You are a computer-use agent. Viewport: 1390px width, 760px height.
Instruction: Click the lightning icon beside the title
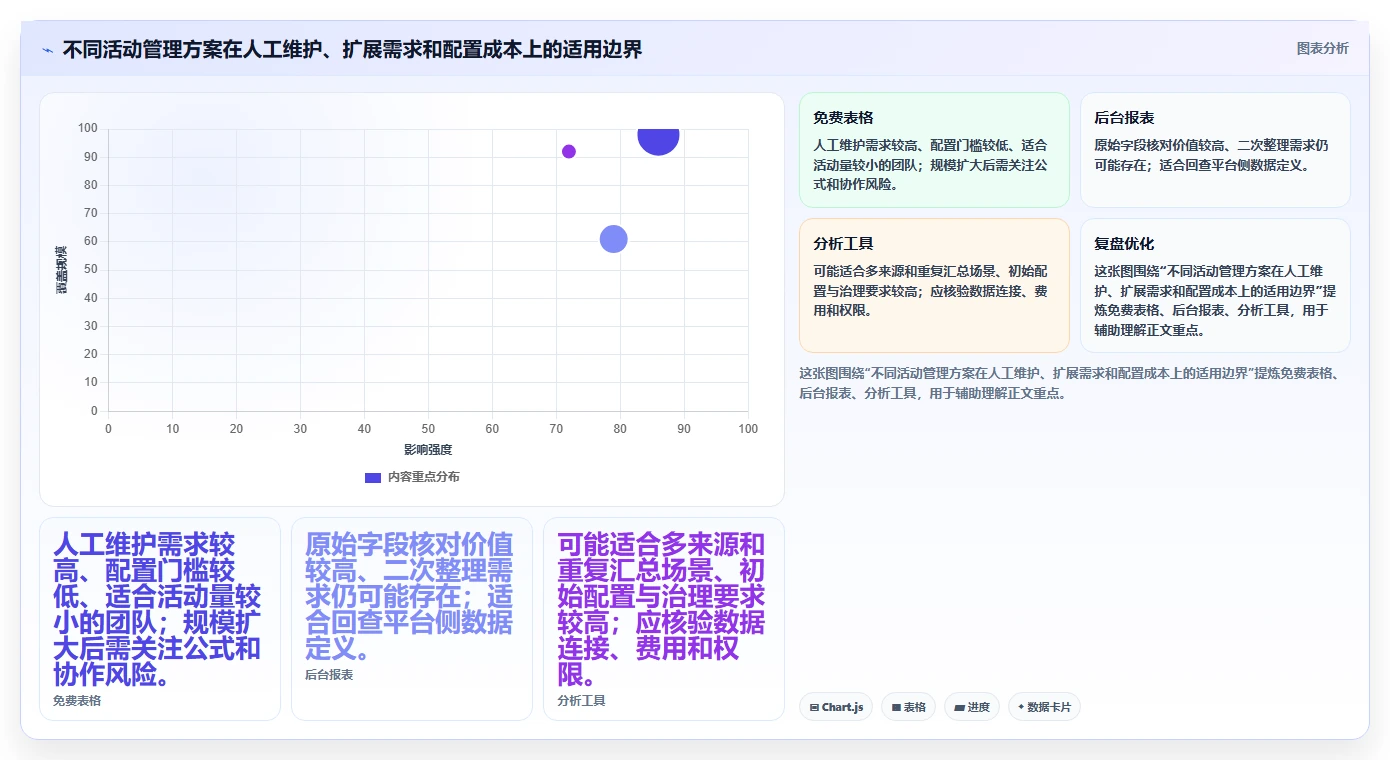click(47, 49)
